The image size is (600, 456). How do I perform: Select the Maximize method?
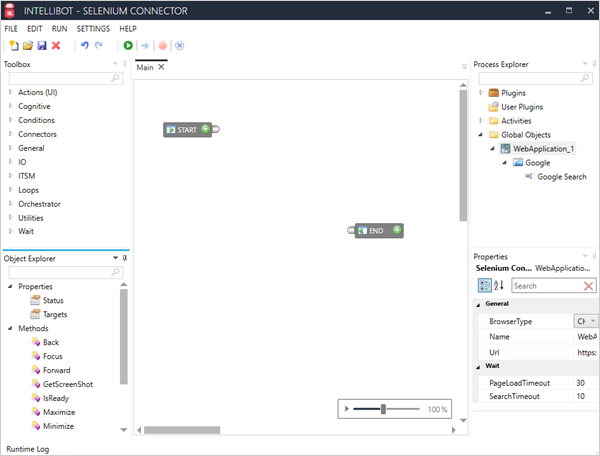[59, 412]
